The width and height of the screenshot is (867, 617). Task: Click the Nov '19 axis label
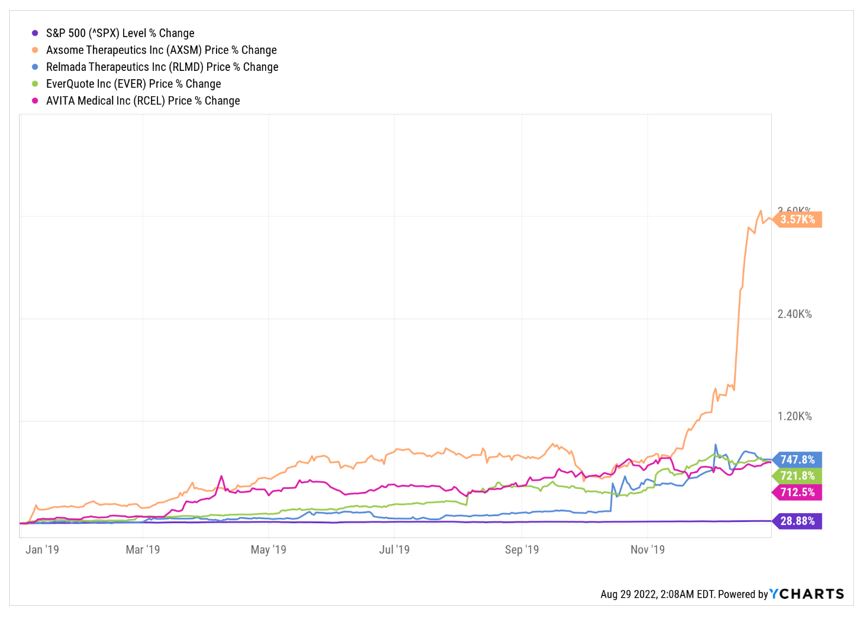tap(648, 549)
